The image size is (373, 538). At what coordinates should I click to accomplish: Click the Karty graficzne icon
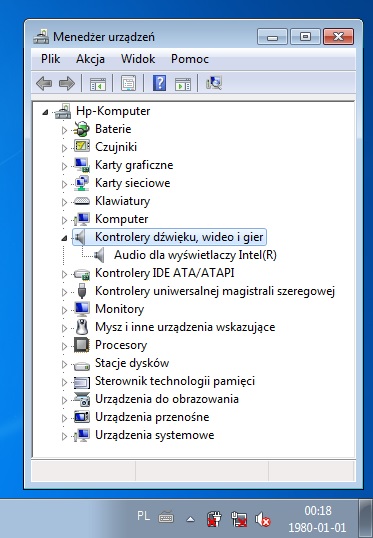82,165
